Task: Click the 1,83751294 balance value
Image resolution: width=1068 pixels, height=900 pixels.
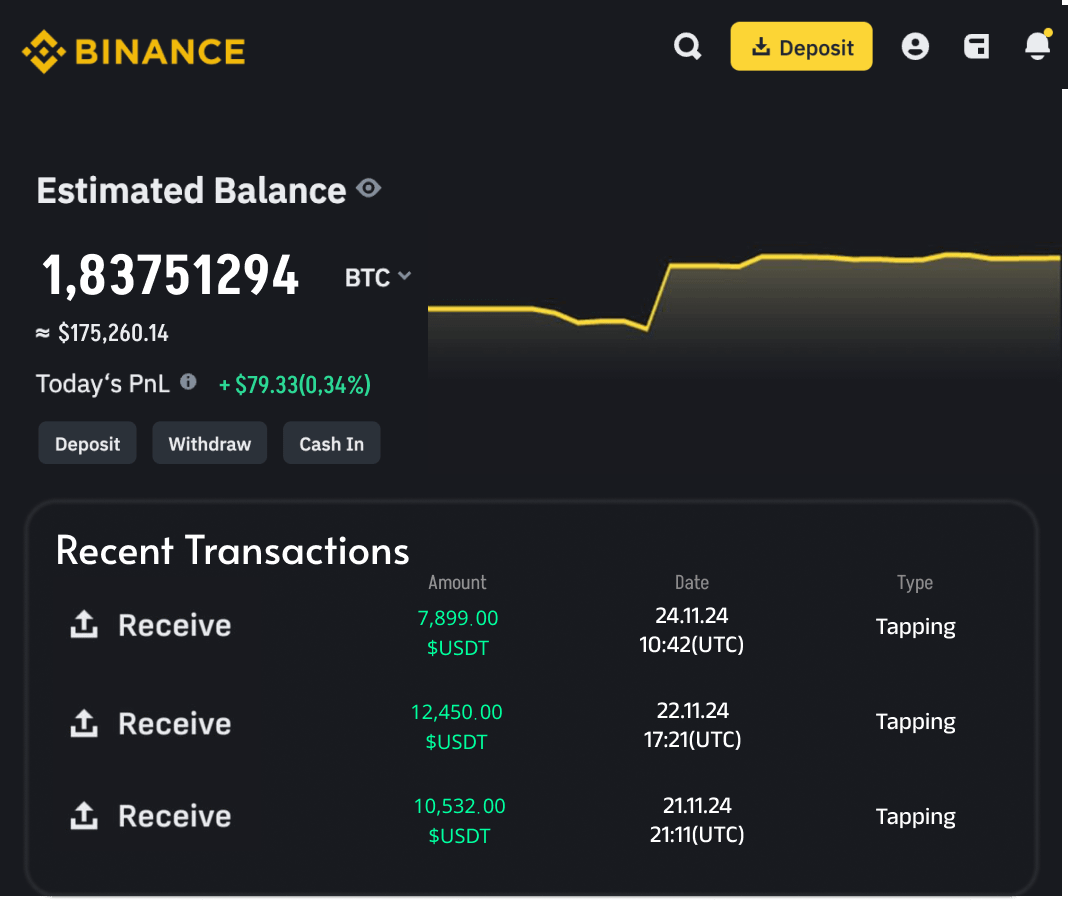Action: click(x=170, y=275)
